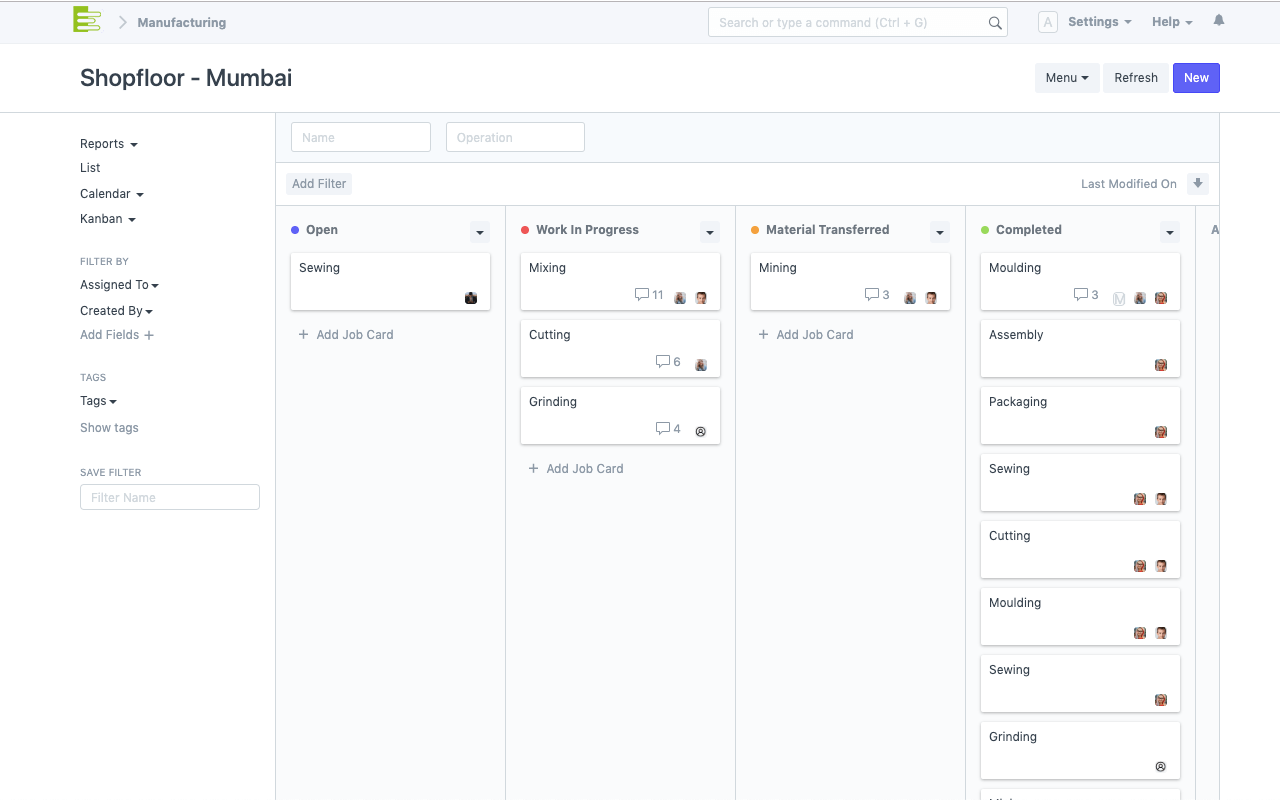Click the Filter Name input field
Screen dimensions: 1280x800
pyautogui.click(x=170, y=498)
